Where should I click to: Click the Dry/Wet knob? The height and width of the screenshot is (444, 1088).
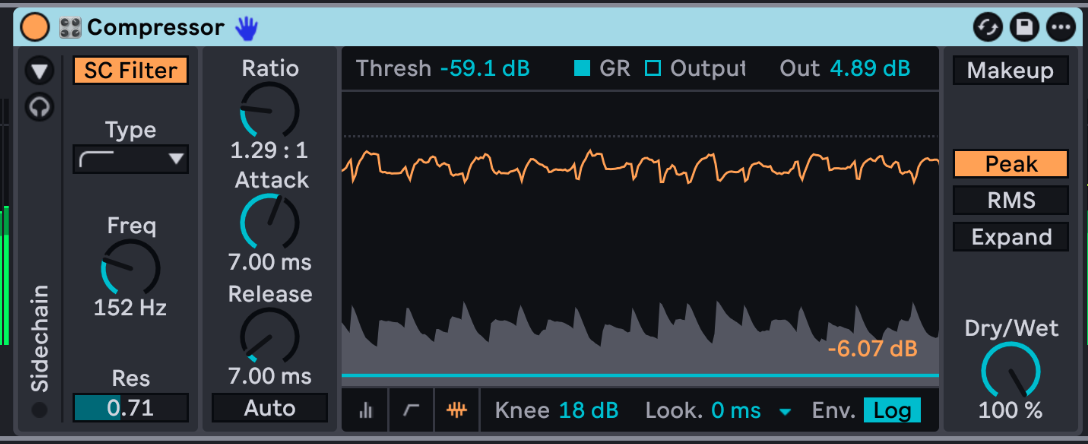(x=1010, y=370)
